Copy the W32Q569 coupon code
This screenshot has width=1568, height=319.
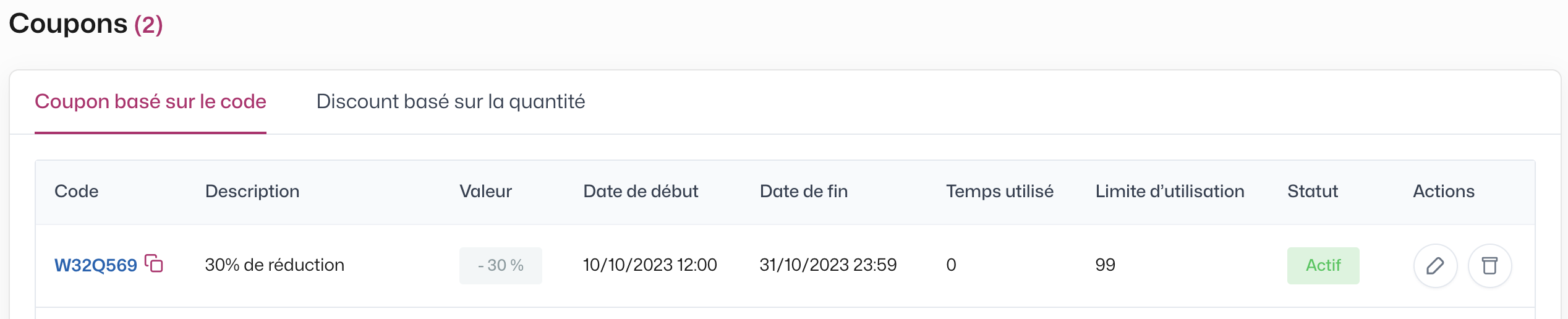pos(154,263)
